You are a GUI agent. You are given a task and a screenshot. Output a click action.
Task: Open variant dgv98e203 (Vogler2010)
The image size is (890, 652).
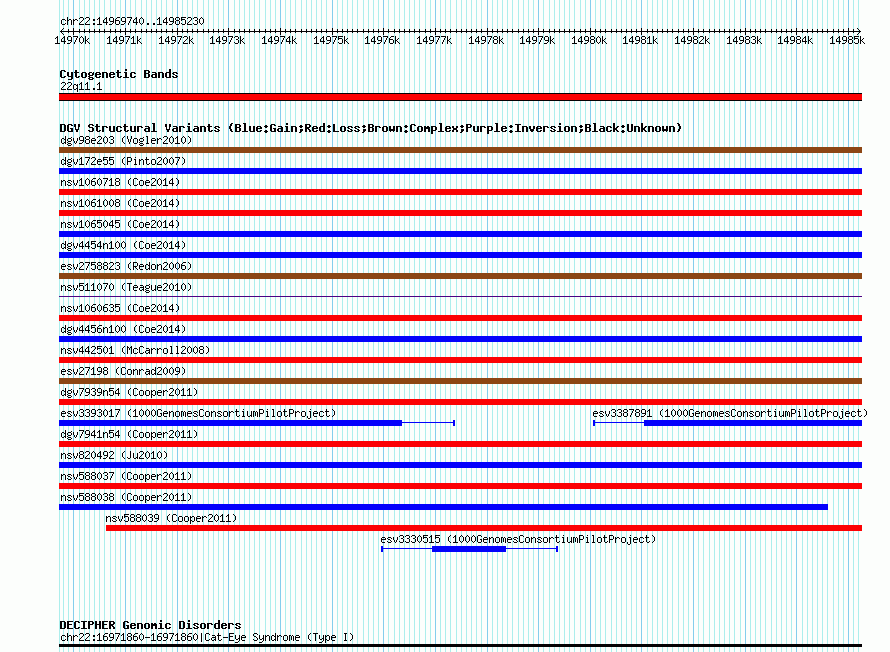[126, 140]
